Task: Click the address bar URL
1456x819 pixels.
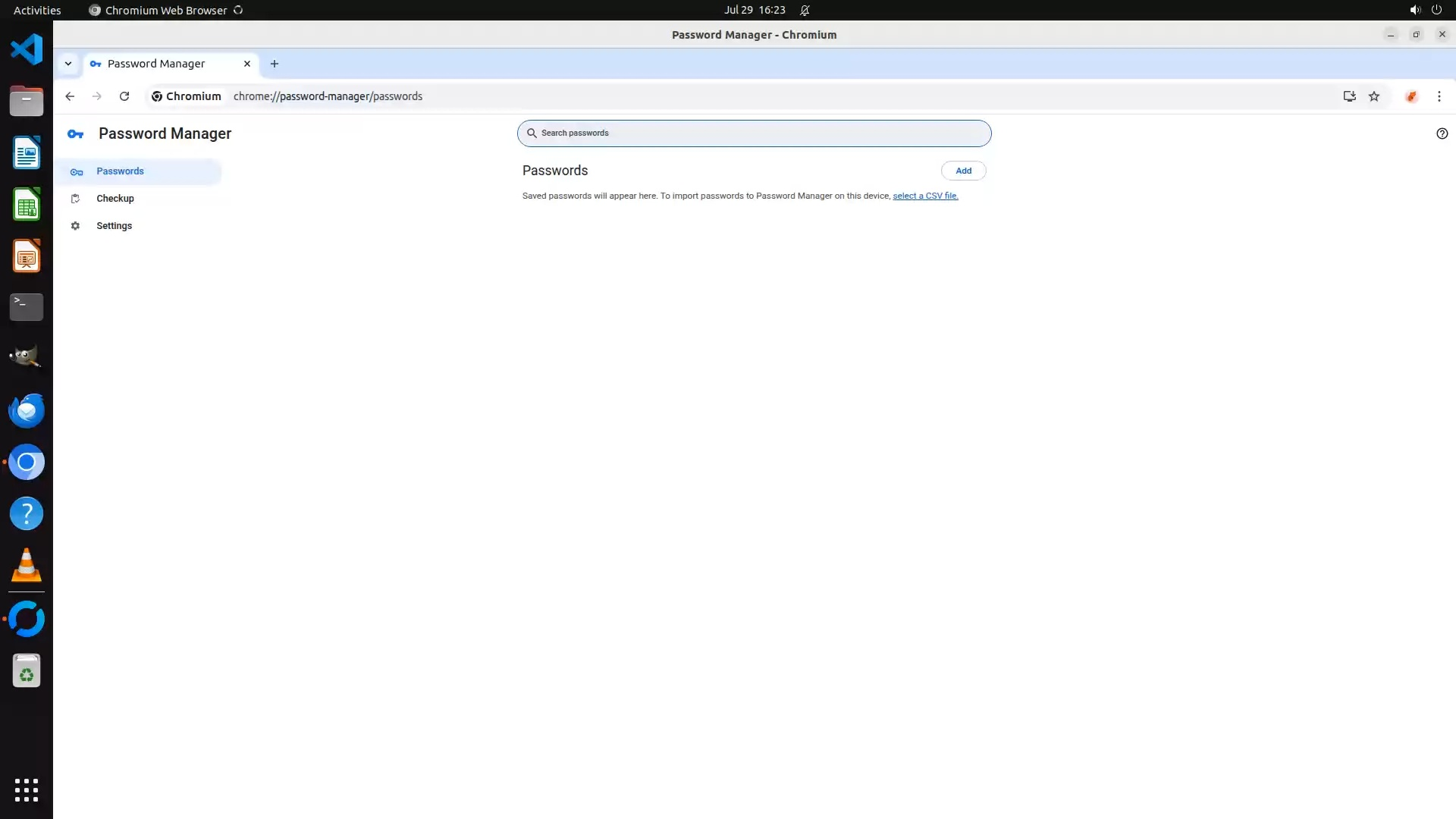Action: coord(328,96)
